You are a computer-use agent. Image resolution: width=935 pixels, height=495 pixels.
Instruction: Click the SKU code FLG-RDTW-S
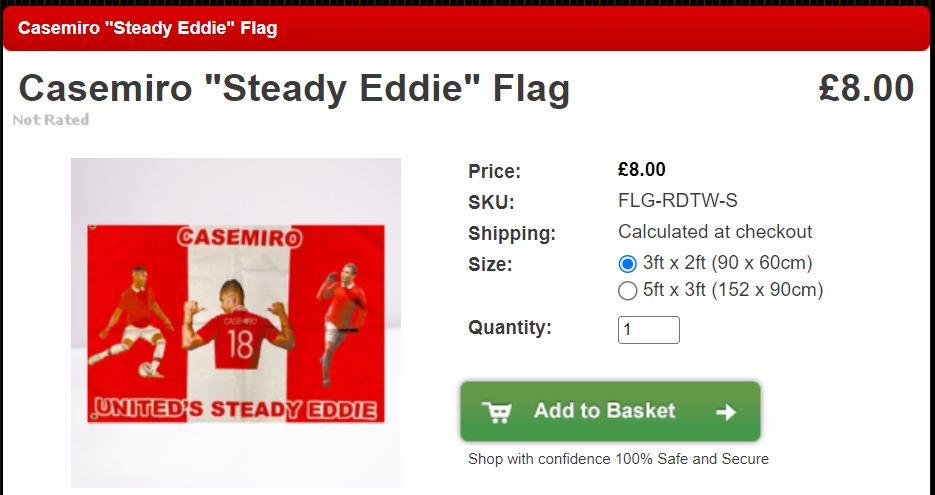pos(678,201)
